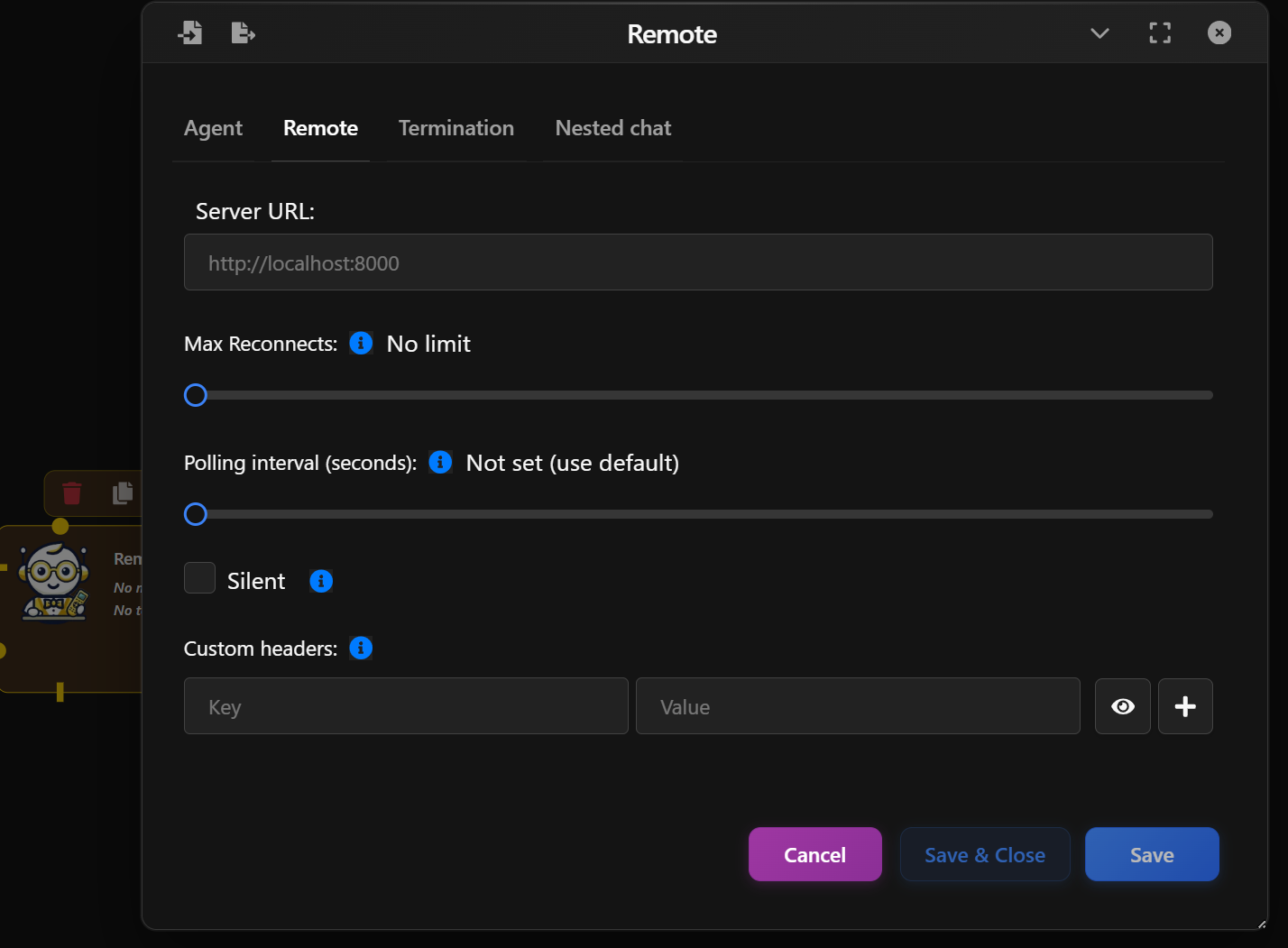Clone the agent node using copy icon
Viewport: 1288px width, 948px height.
[122, 493]
